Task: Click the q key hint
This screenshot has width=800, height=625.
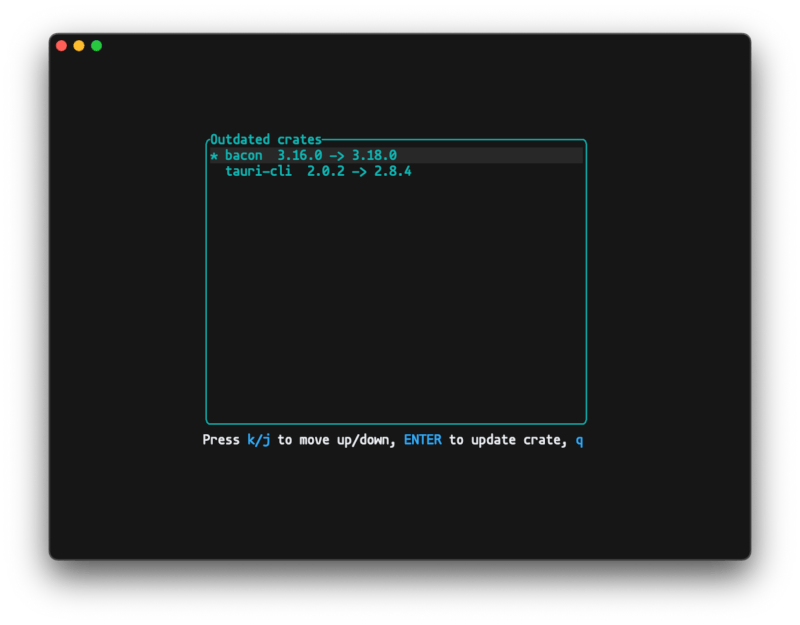Action: (x=579, y=440)
